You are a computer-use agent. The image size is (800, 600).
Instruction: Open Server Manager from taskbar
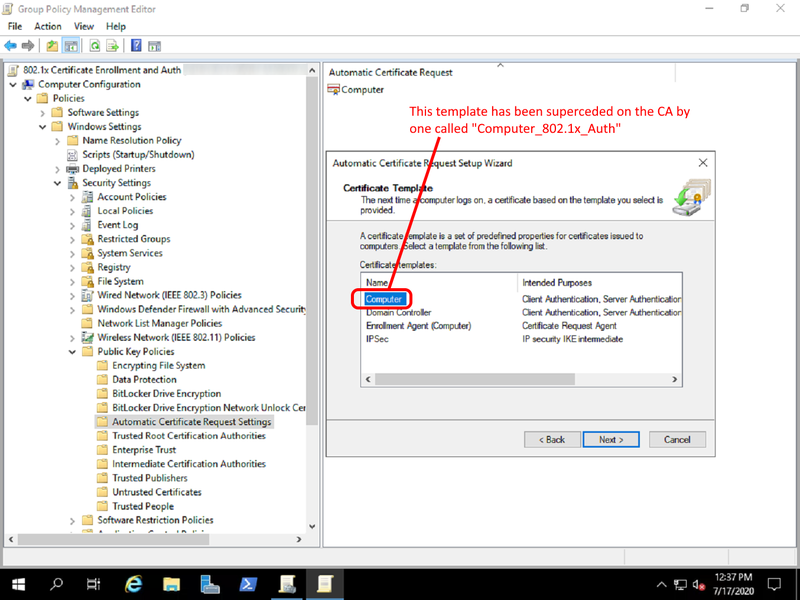210,584
